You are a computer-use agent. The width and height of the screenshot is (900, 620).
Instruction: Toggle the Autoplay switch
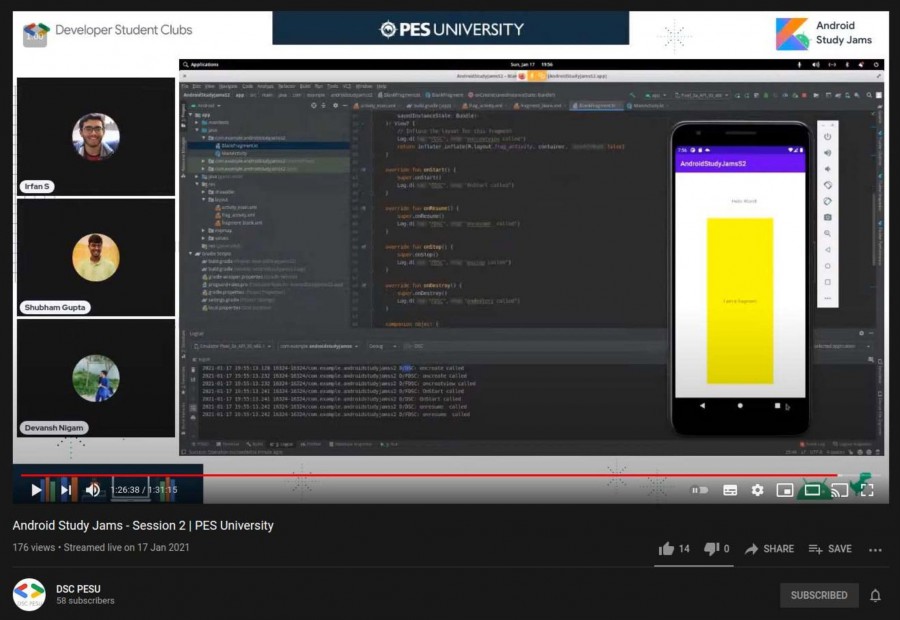click(x=700, y=490)
